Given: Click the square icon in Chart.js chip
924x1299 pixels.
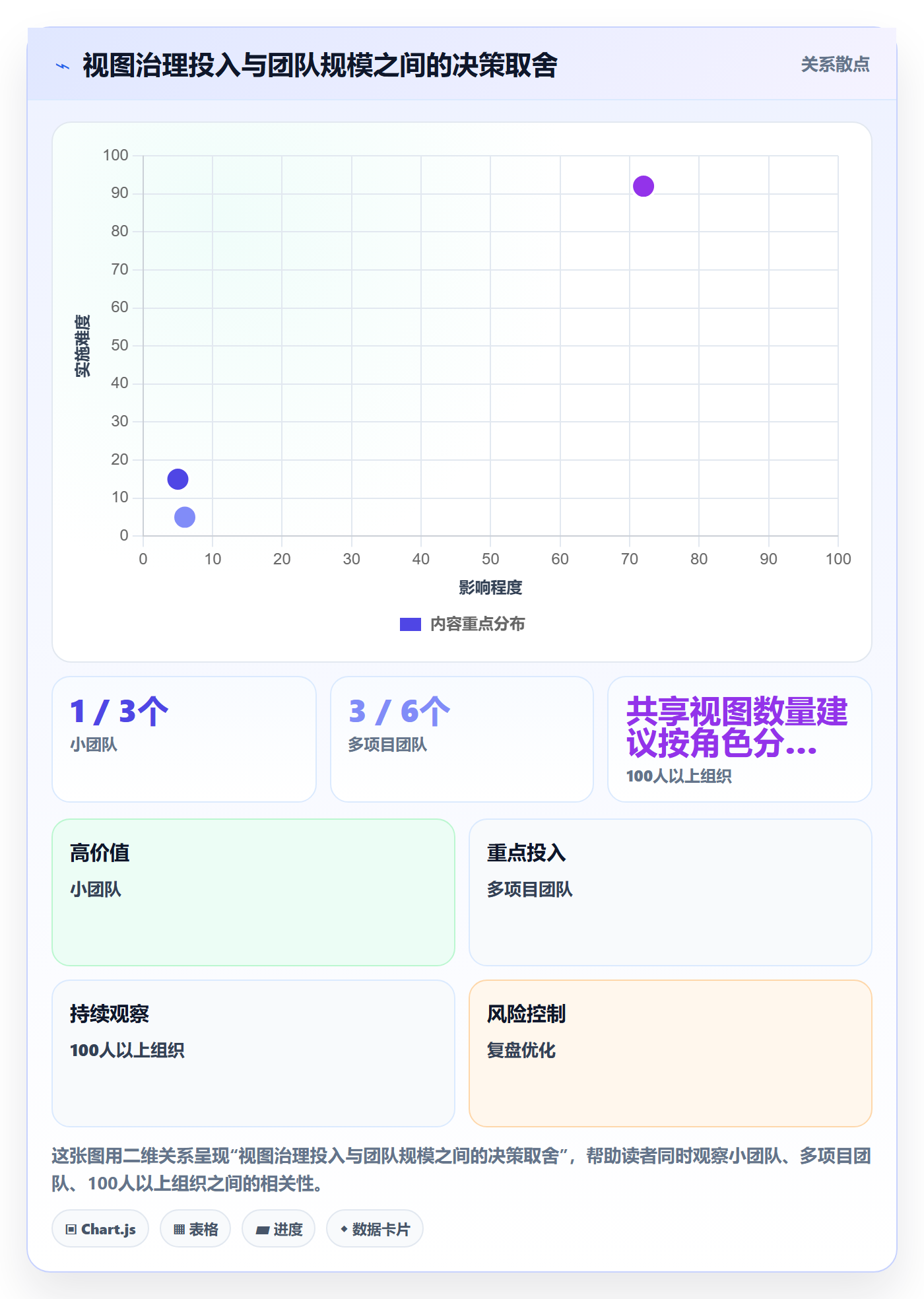Looking at the screenshot, I should coord(71,1229).
